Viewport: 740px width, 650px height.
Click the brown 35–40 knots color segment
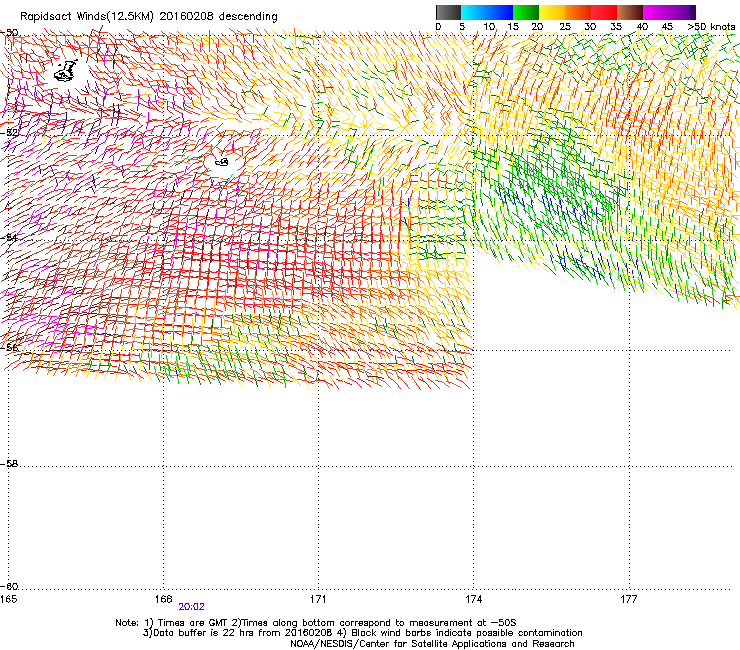(x=630, y=12)
